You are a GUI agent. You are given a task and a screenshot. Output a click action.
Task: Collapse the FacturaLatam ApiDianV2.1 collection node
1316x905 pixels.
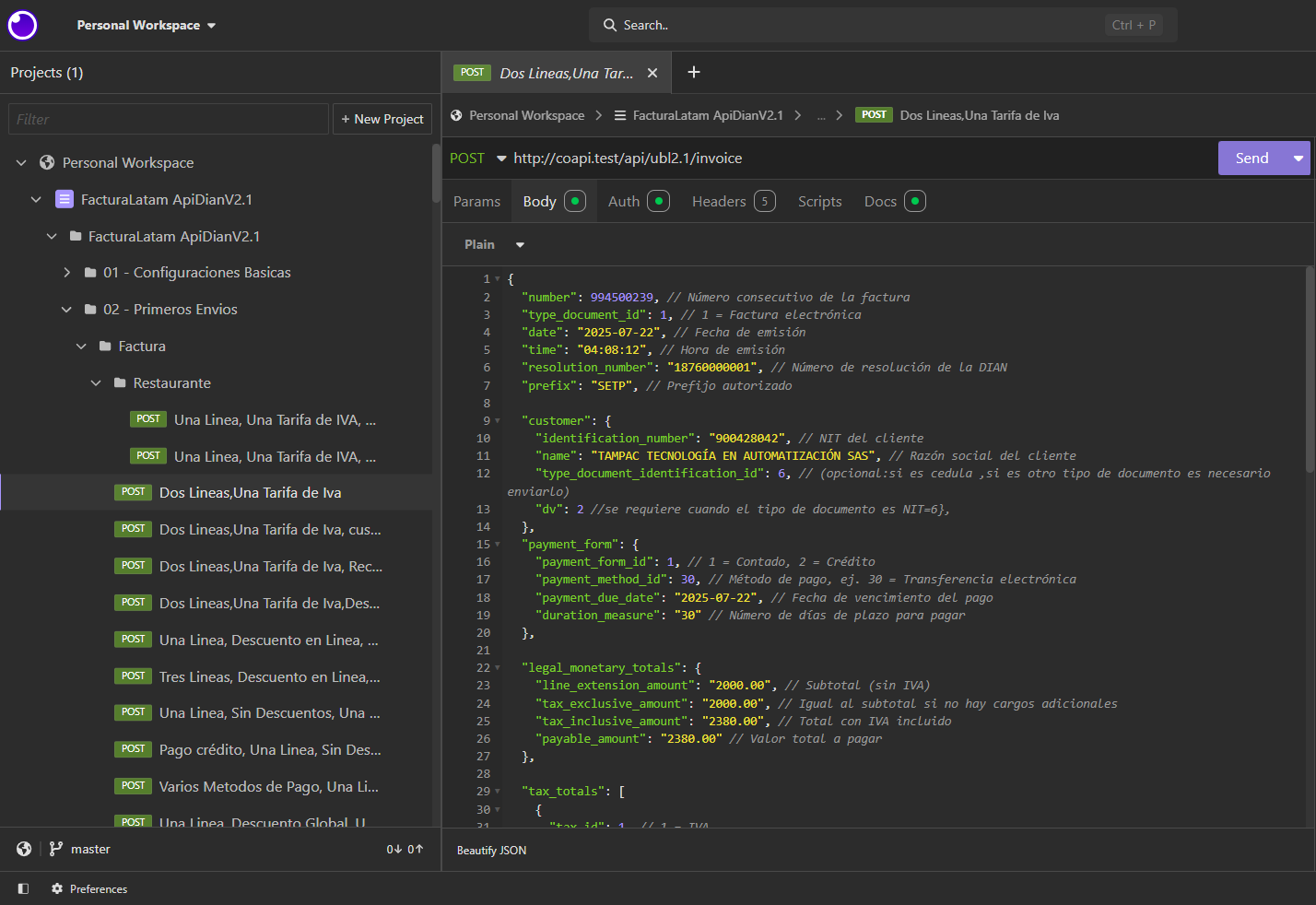[36, 199]
